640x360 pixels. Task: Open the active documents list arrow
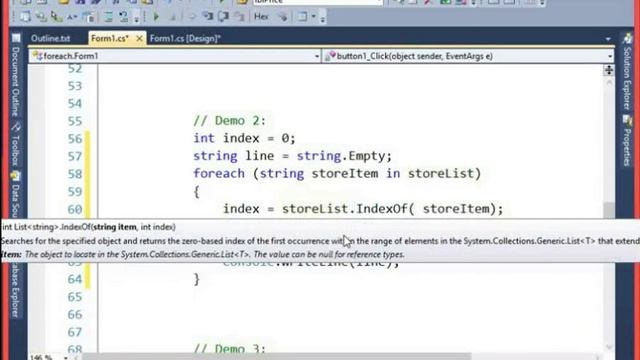[608, 39]
